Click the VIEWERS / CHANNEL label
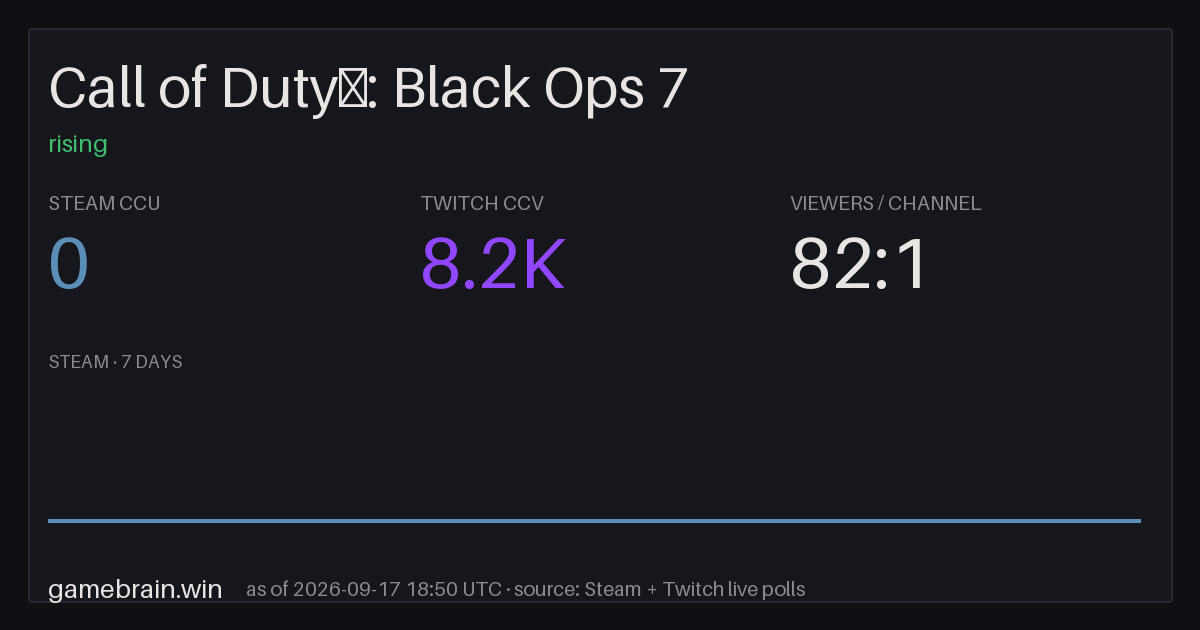The width and height of the screenshot is (1200, 630). click(885, 204)
